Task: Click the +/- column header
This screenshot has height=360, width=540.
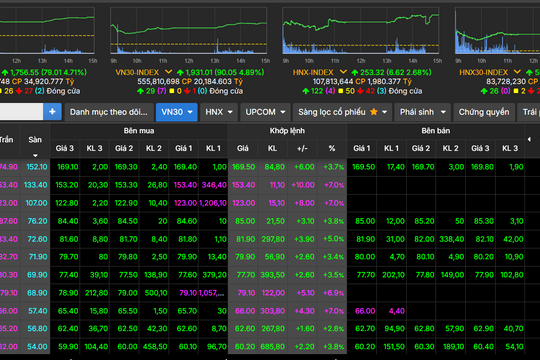Action: click(x=302, y=148)
